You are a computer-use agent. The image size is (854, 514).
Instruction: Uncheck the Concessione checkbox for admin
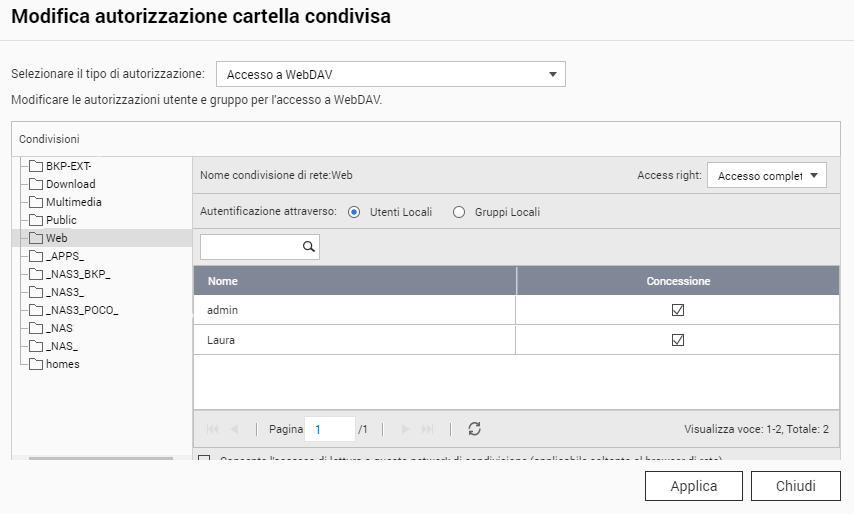(678, 310)
